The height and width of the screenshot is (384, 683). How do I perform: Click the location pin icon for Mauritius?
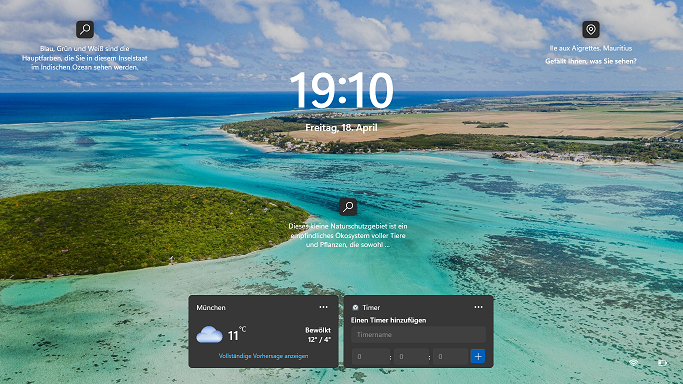[x=591, y=30]
